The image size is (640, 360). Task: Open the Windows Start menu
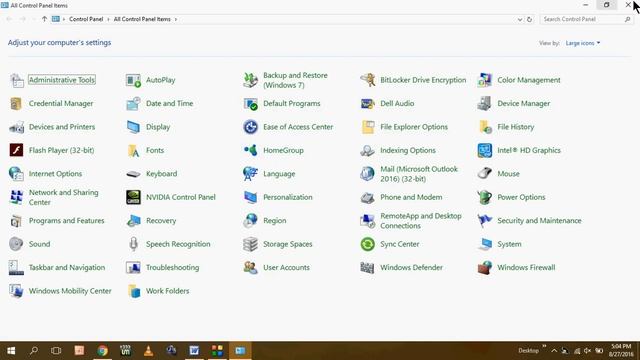click(11, 351)
